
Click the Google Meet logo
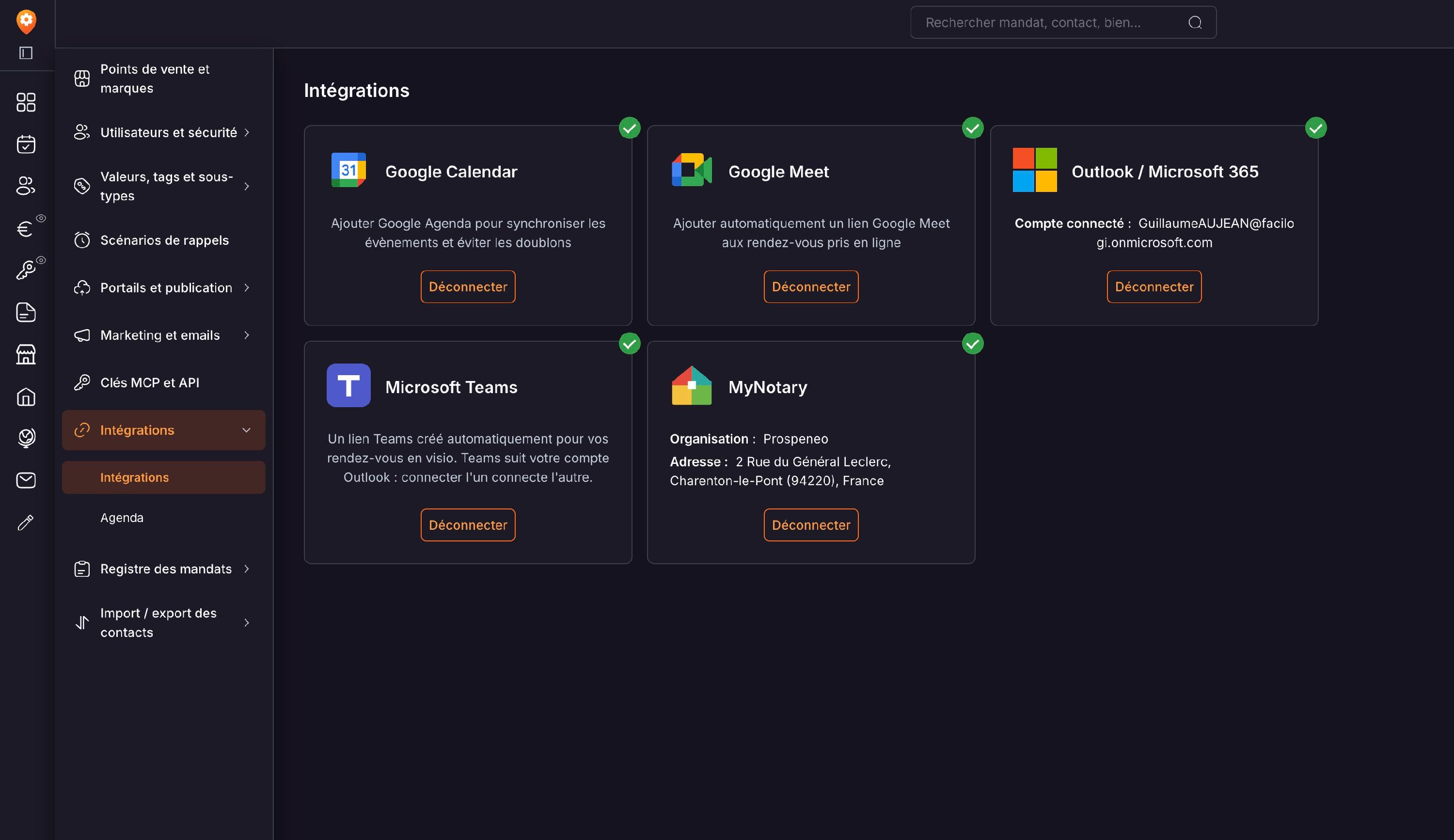tap(692, 170)
